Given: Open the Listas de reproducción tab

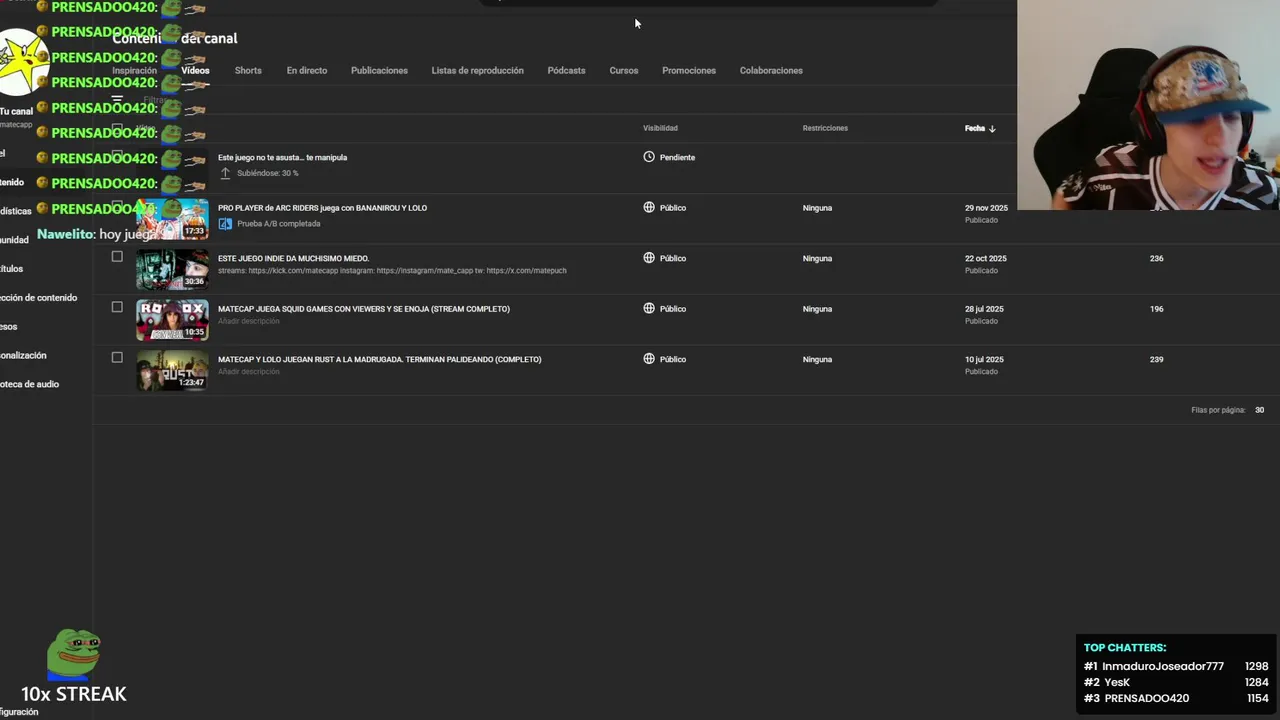Looking at the screenshot, I should click(477, 71).
